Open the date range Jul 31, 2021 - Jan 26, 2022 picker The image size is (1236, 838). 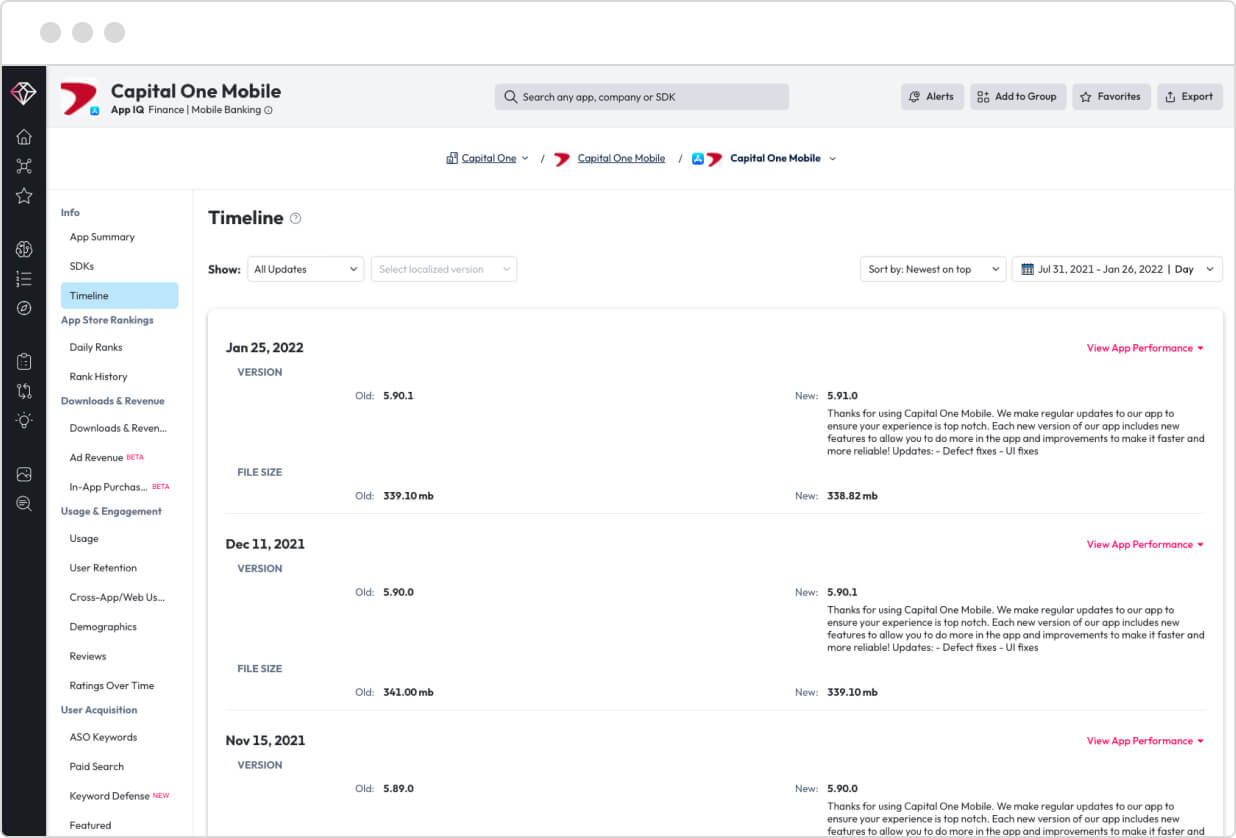pyautogui.click(x=1117, y=269)
